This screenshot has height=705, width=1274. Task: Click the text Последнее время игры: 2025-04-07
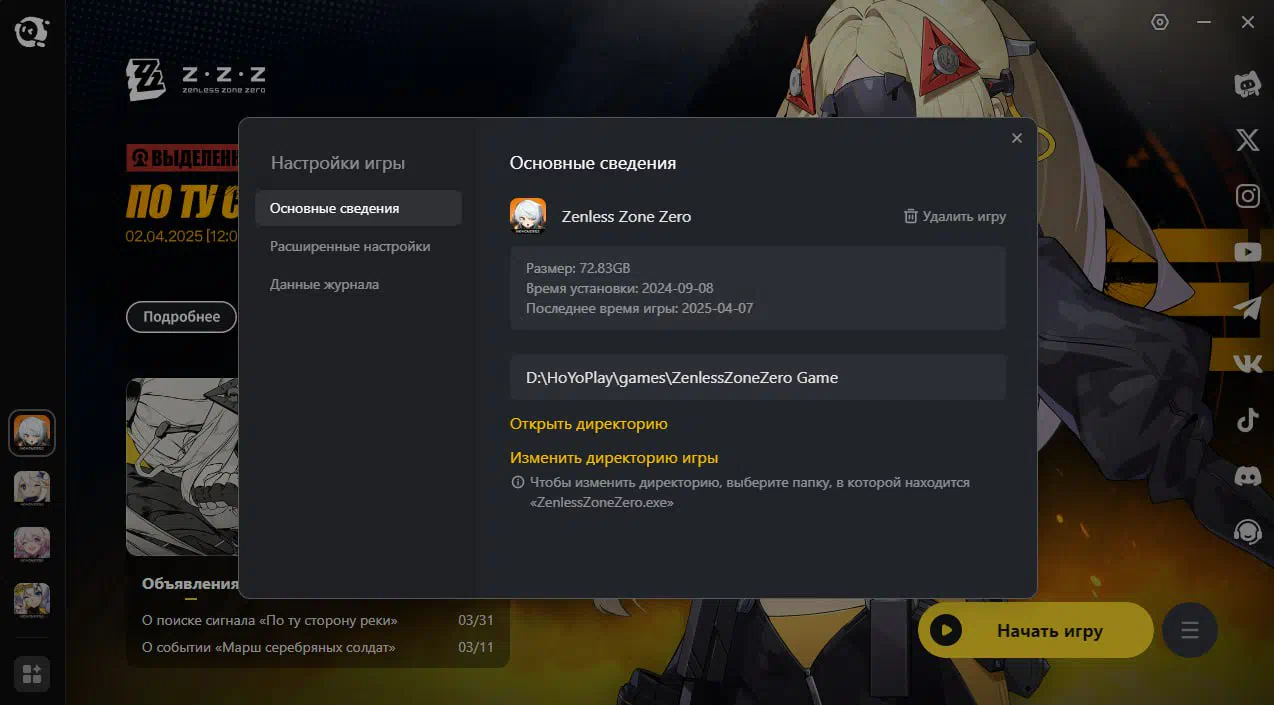(x=640, y=308)
